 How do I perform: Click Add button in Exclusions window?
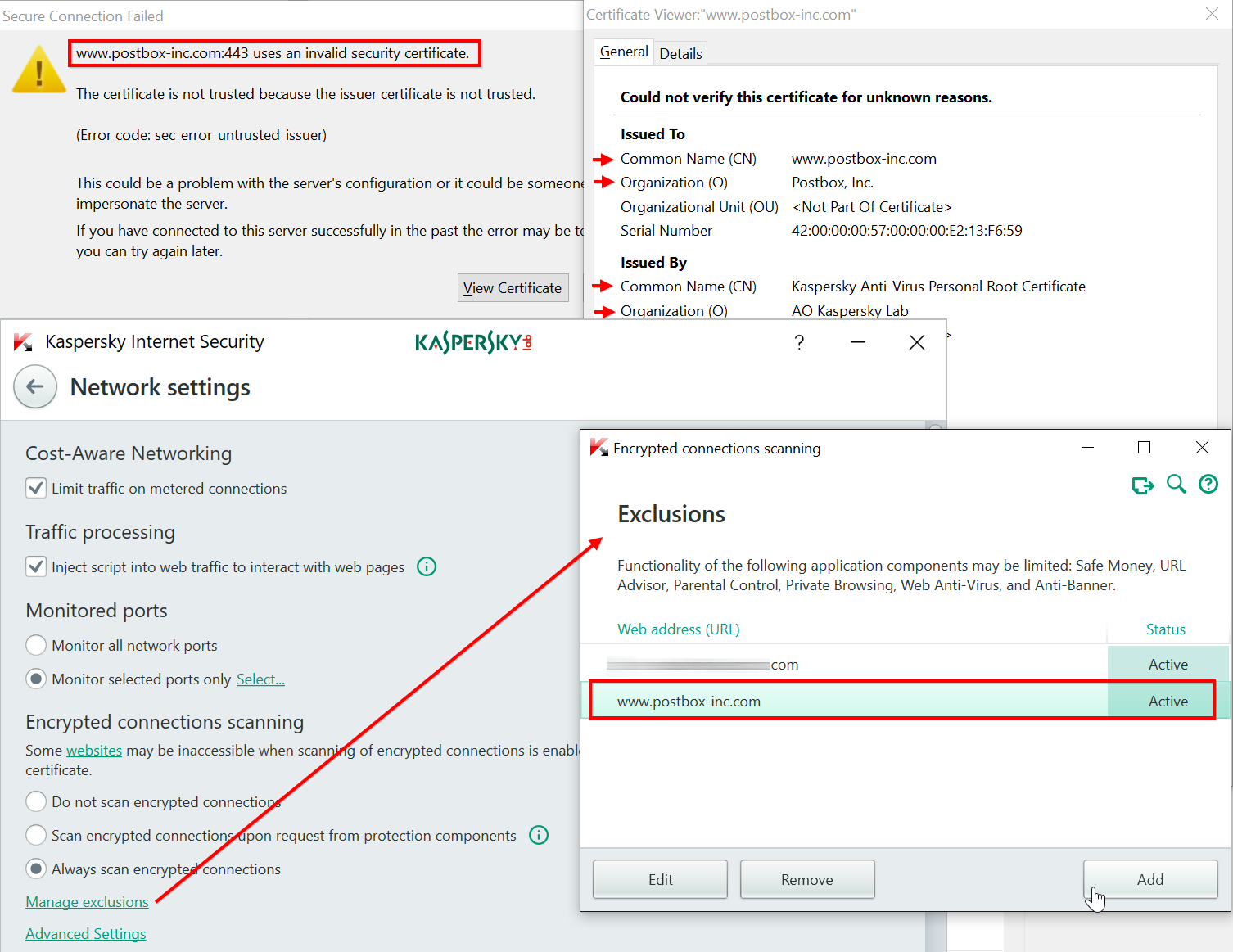point(1150,879)
